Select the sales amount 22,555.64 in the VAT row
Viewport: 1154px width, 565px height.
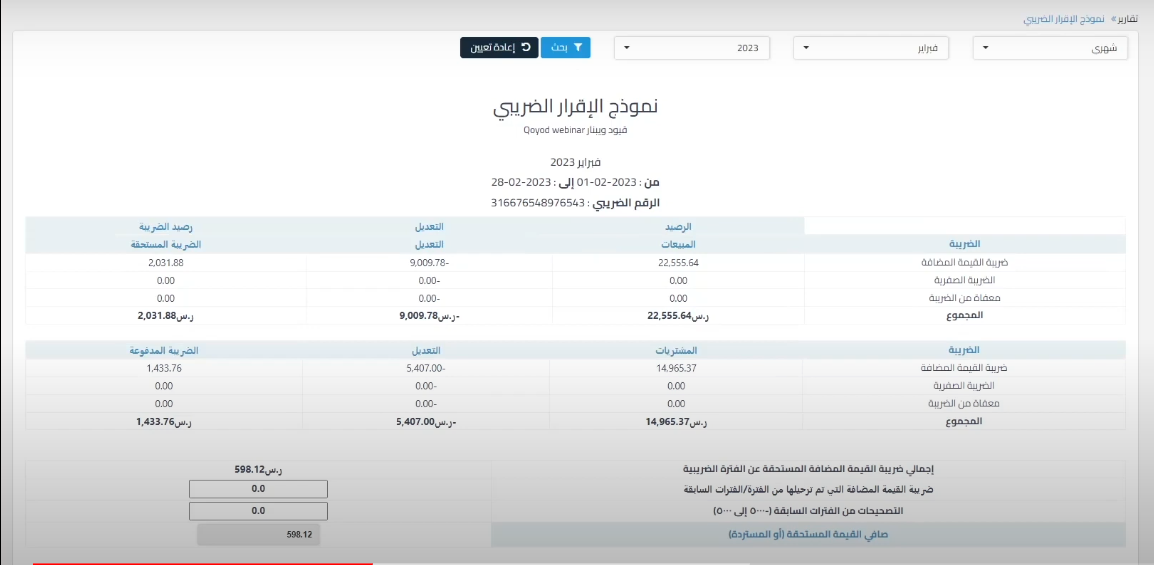click(x=677, y=263)
